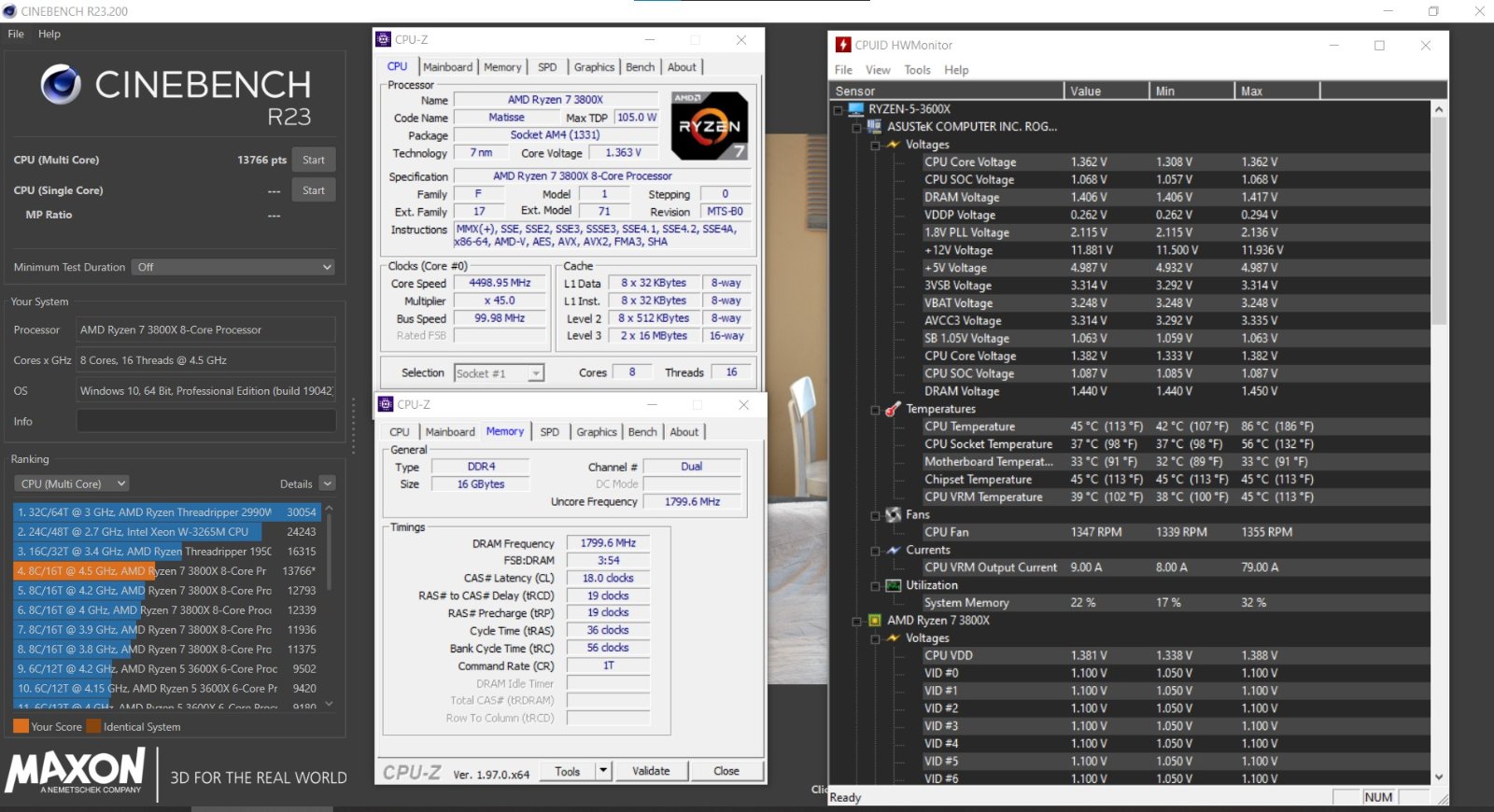Click the first Voltages lightning icon under ASUSTeK
The height and width of the screenshot is (812, 1494).
point(894,145)
